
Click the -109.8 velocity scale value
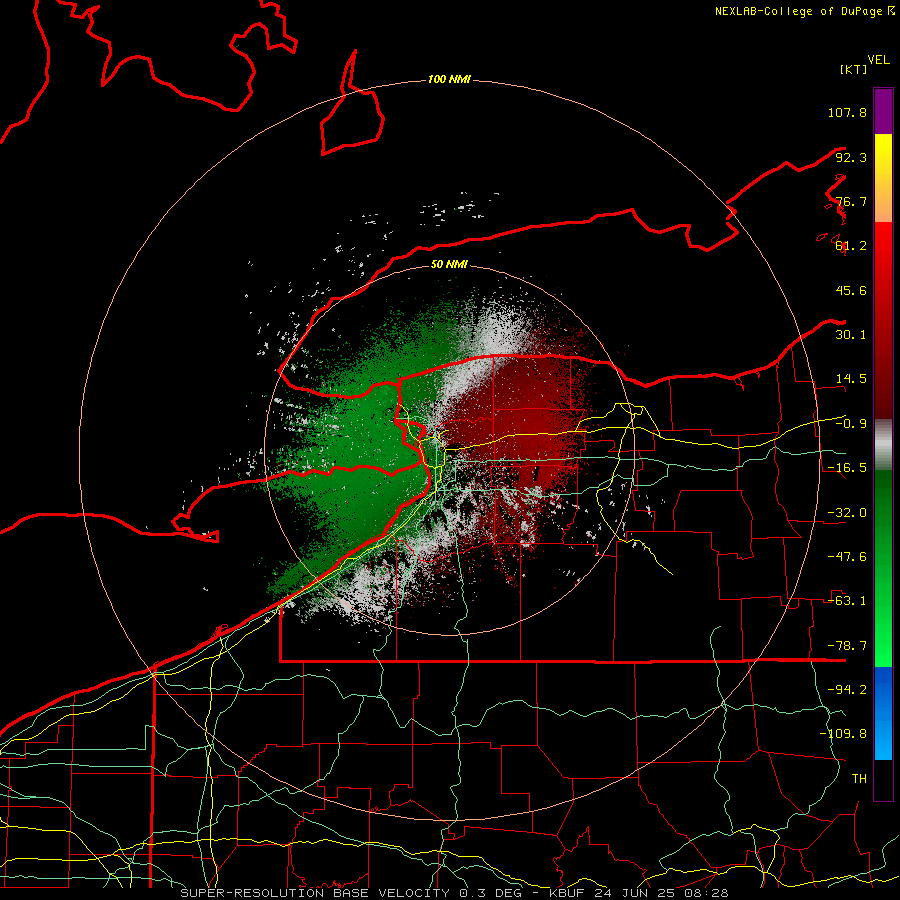[843, 734]
